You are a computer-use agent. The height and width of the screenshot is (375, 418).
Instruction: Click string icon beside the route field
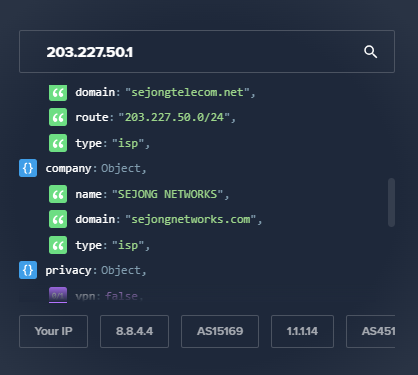point(58,117)
